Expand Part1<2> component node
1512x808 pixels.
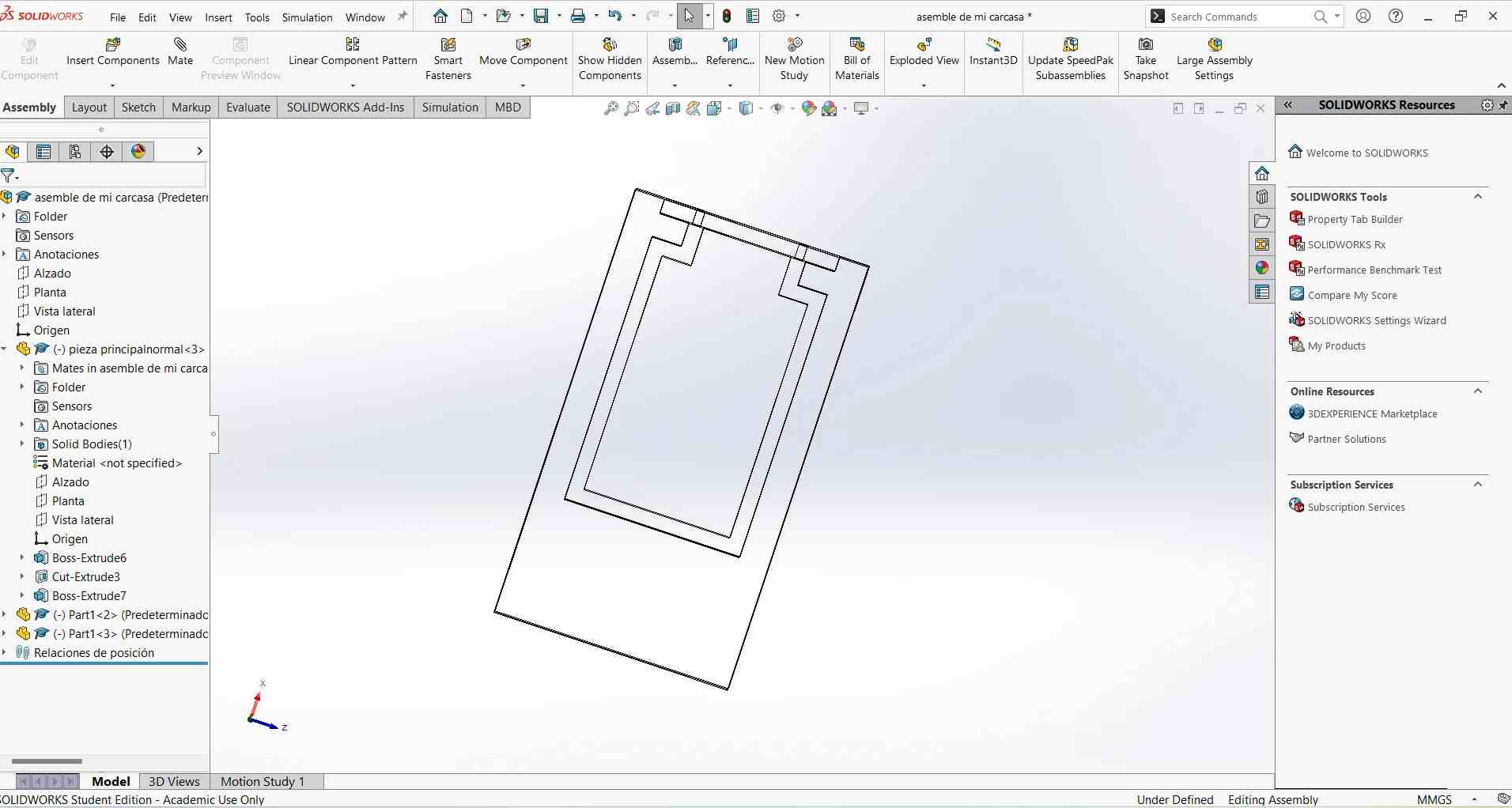point(5,615)
